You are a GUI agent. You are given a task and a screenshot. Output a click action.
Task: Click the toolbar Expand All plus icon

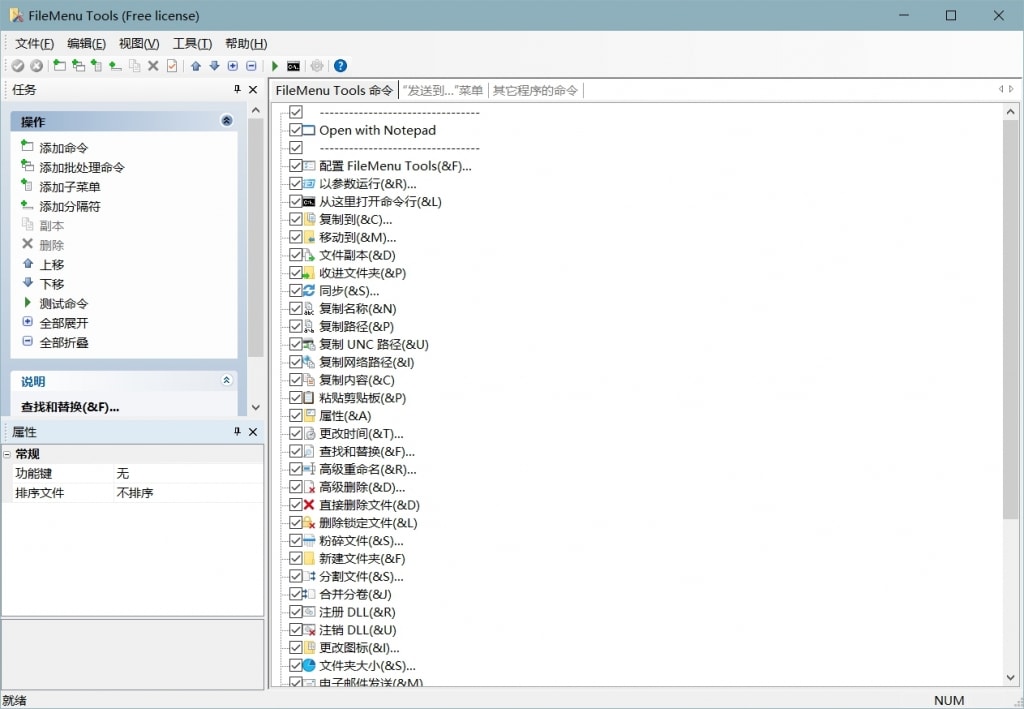(232, 66)
